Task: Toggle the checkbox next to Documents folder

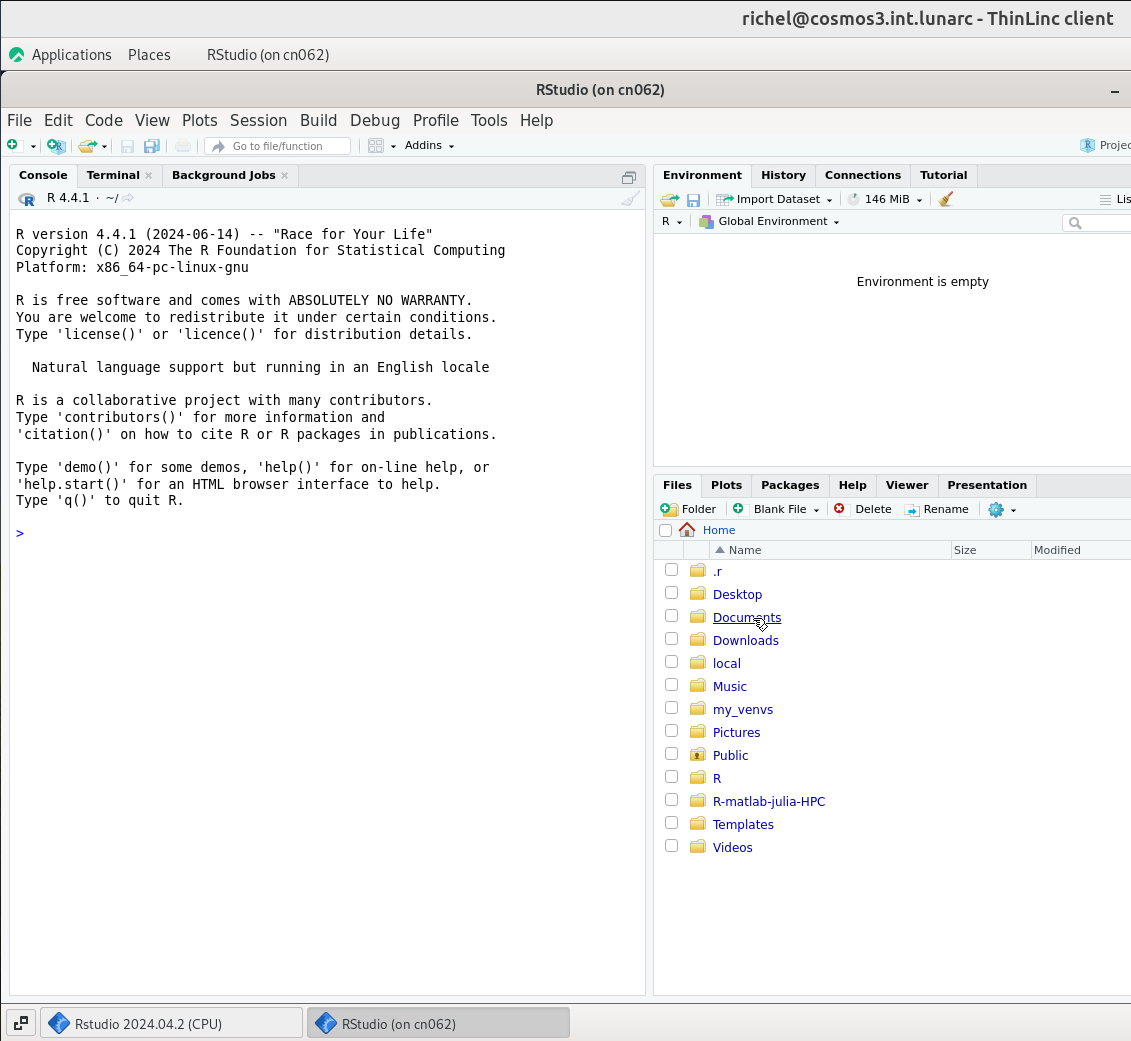Action: pyautogui.click(x=671, y=615)
